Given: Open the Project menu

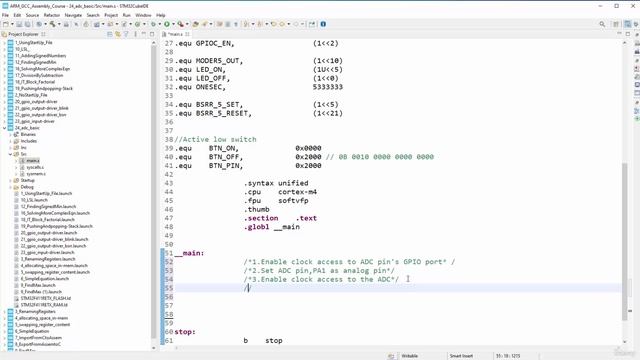Looking at the screenshot, I should (x=111, y=15).
